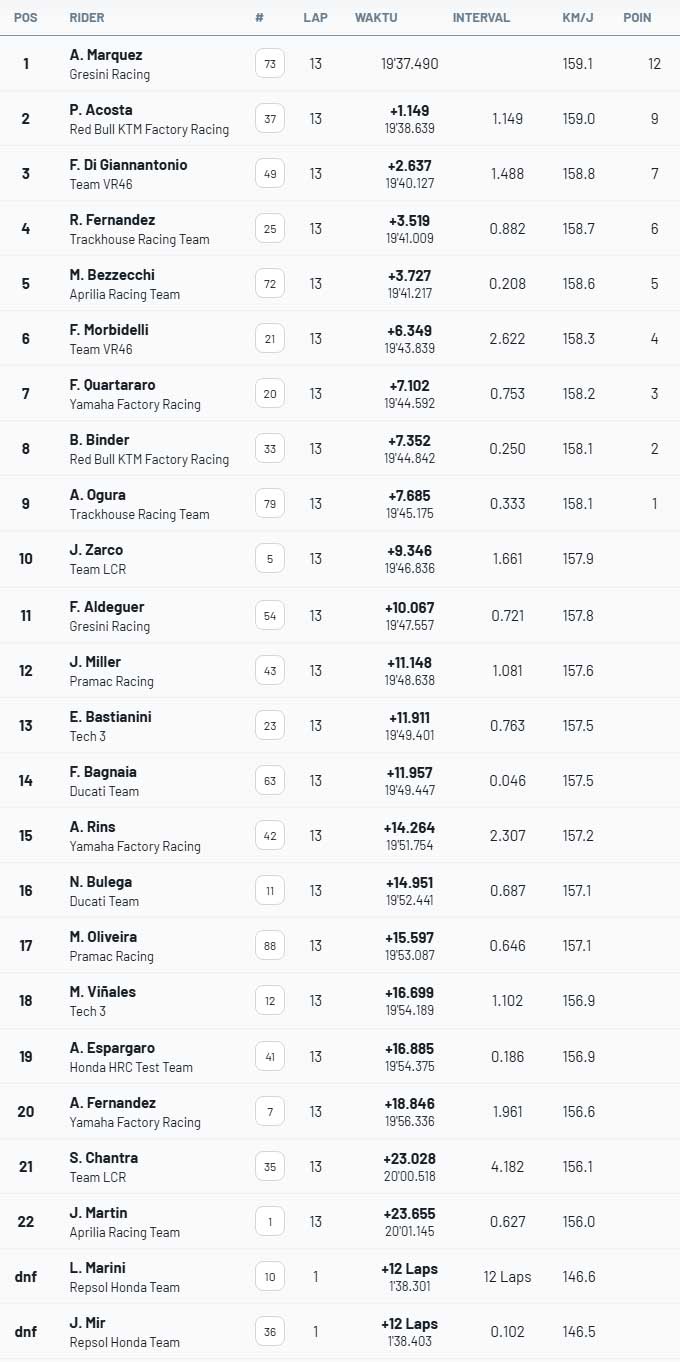The height and width of the screenshot is (1362, 680).
Task: Select F. Di Giannantonio's number 49 badge
Action: [x=270, y=174]
